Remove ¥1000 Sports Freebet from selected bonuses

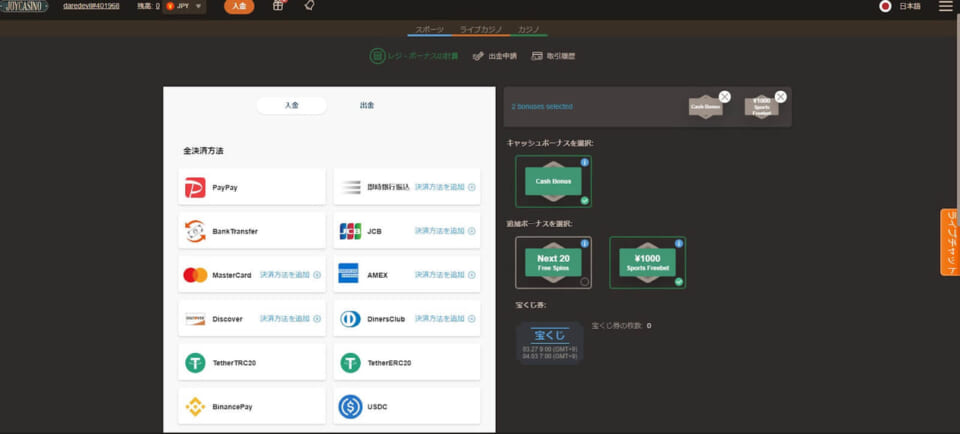(781, 97)
